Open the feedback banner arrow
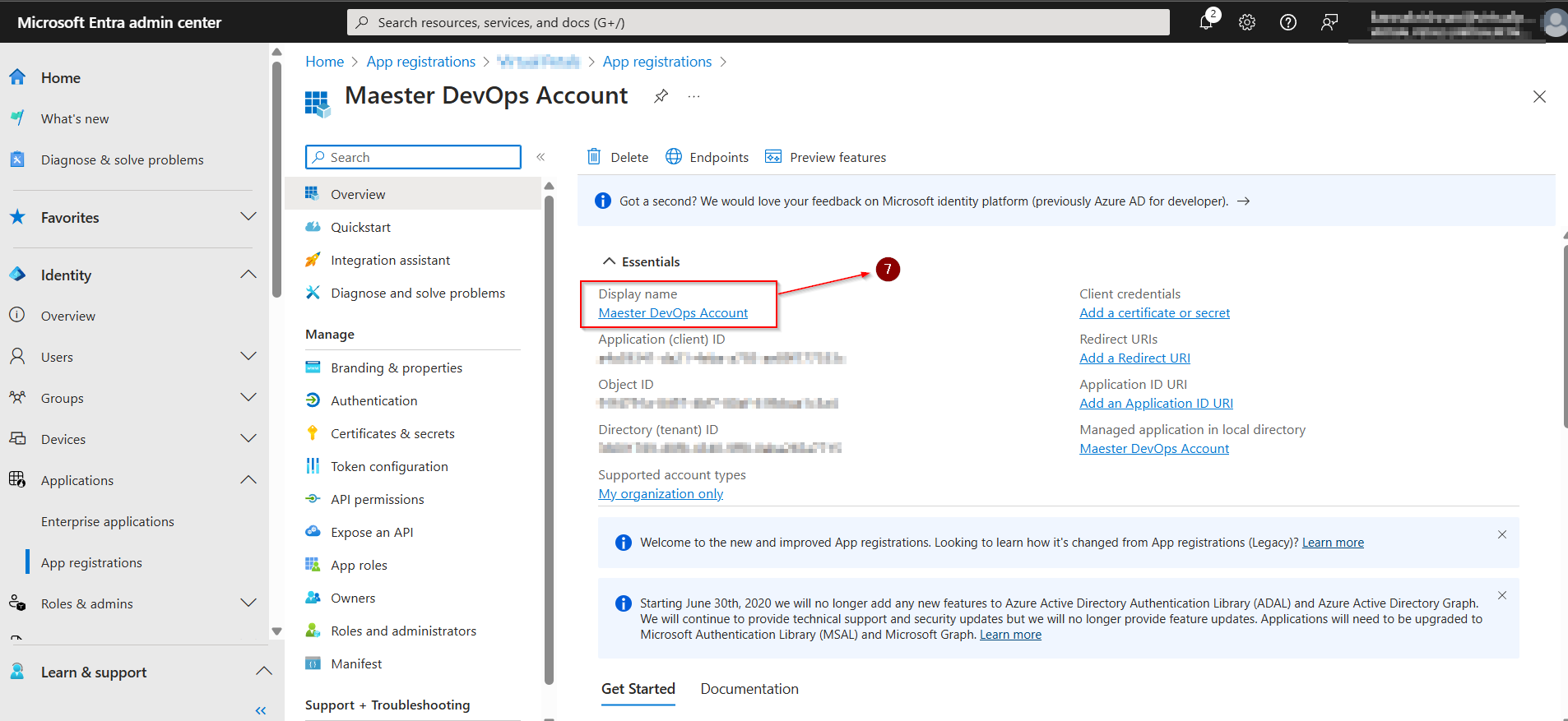Screen dimensions: 1568x721 (1244, 201)
